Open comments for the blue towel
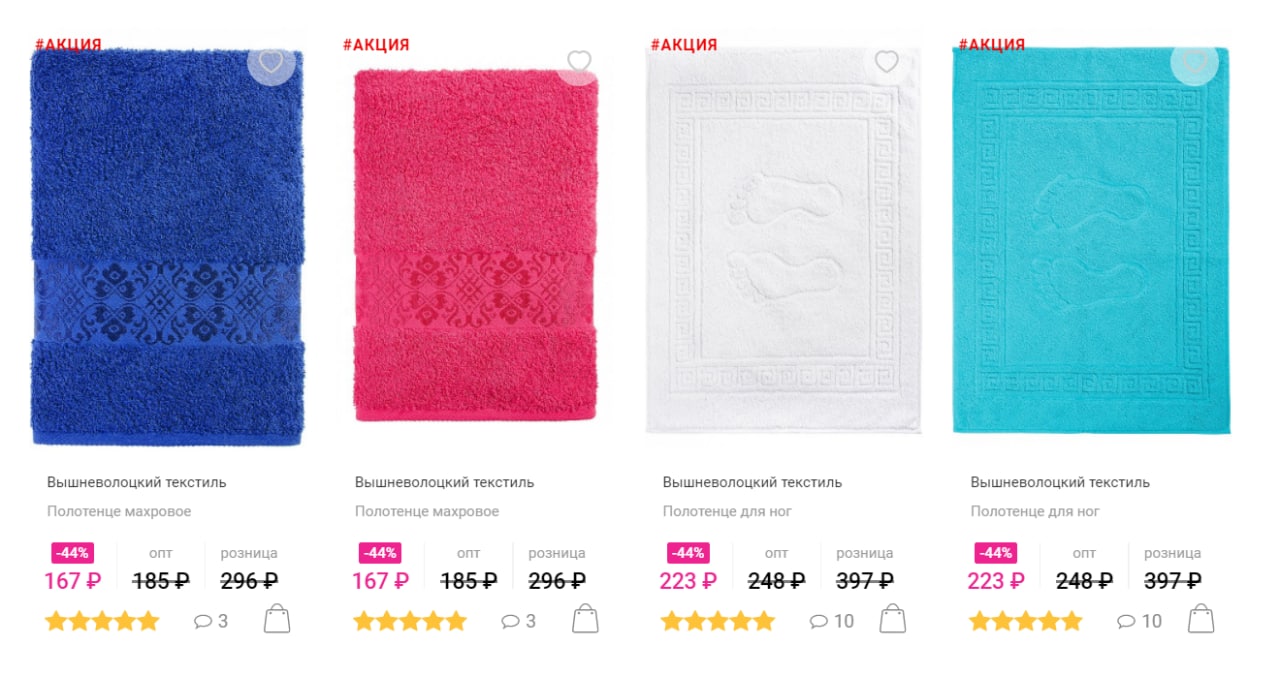This screenshot has height=676, width=1280. click(211, 621)
